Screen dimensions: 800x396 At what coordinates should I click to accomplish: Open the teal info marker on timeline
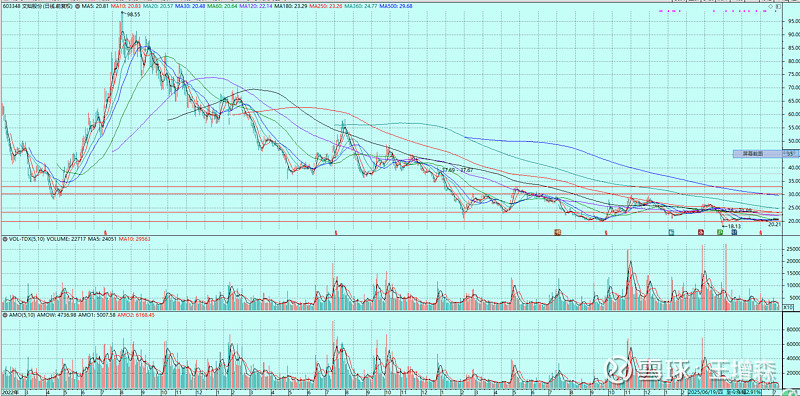[671, 232]
